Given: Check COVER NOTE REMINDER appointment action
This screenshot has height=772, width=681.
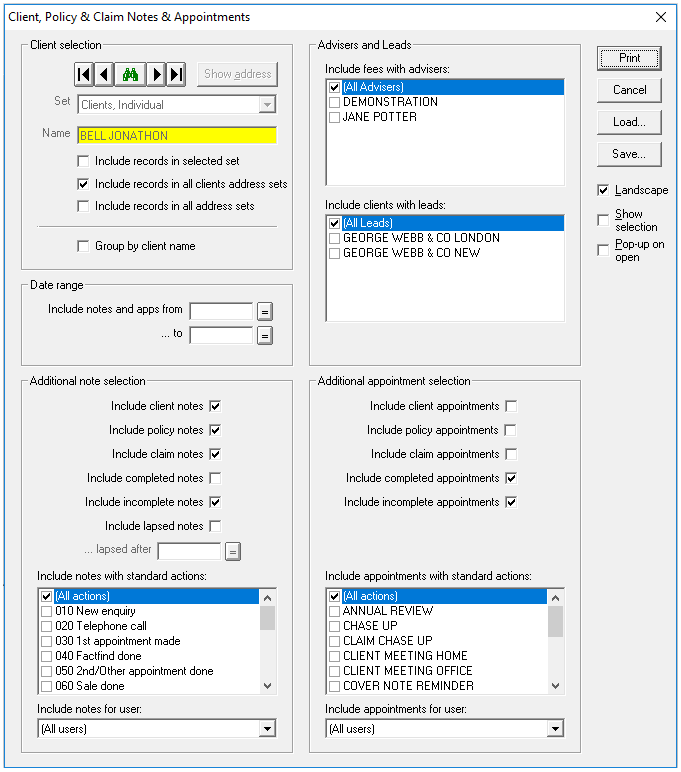Looking at the screenshot, I should point(334,686).
